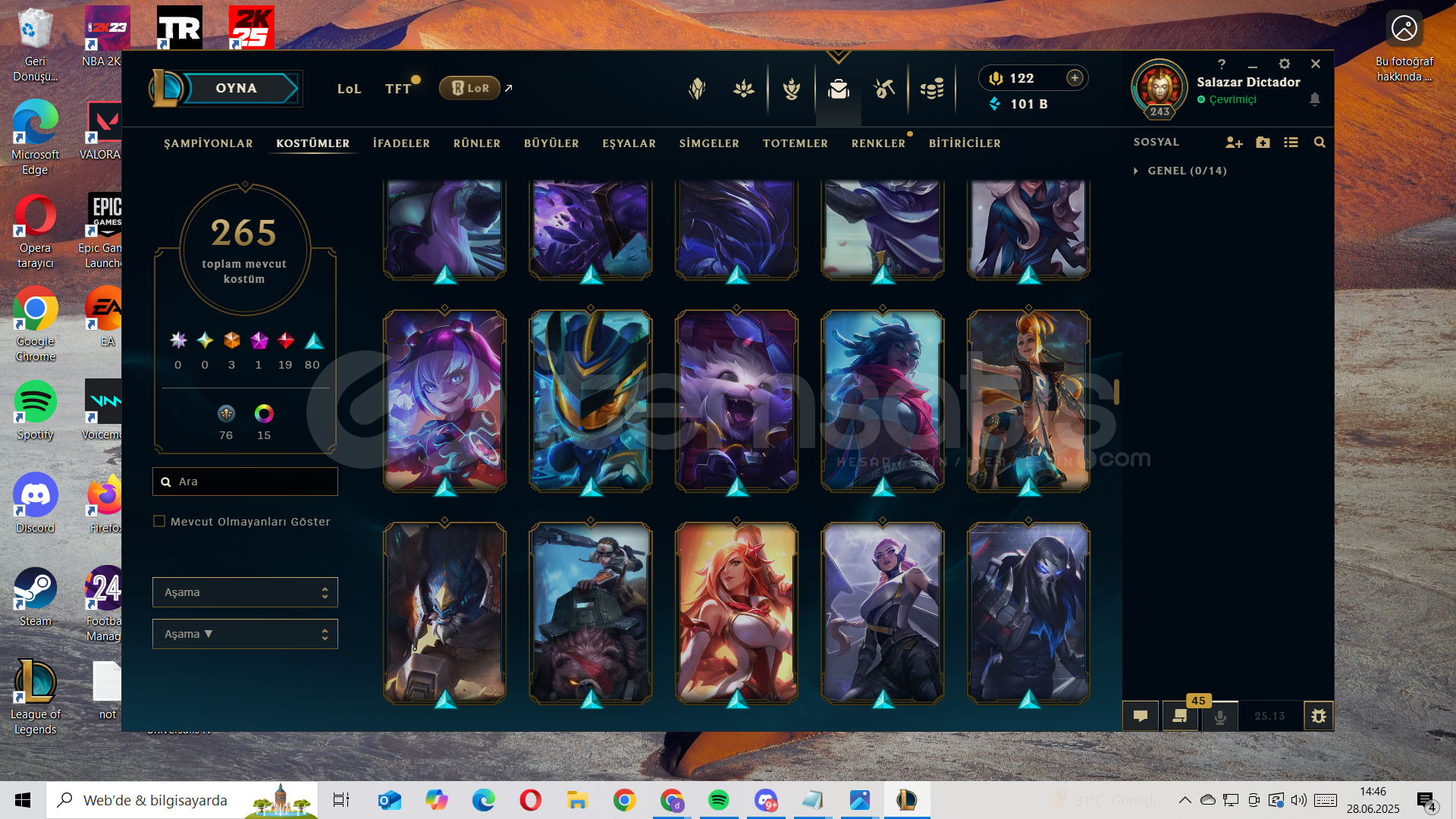Click the new friend folder icon
Image resolution: width=1456 pixels, height=819 pixels.
click(1263, 143)
